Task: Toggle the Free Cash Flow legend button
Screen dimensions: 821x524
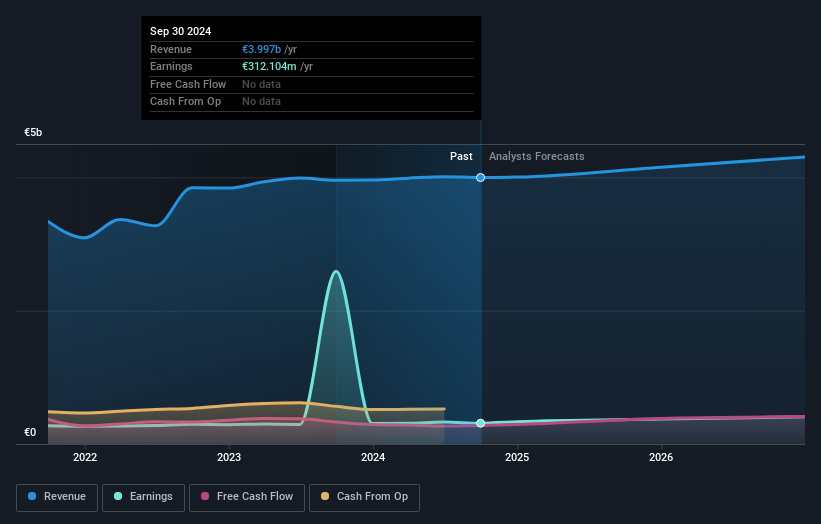Action: click(x=247, y=497)
